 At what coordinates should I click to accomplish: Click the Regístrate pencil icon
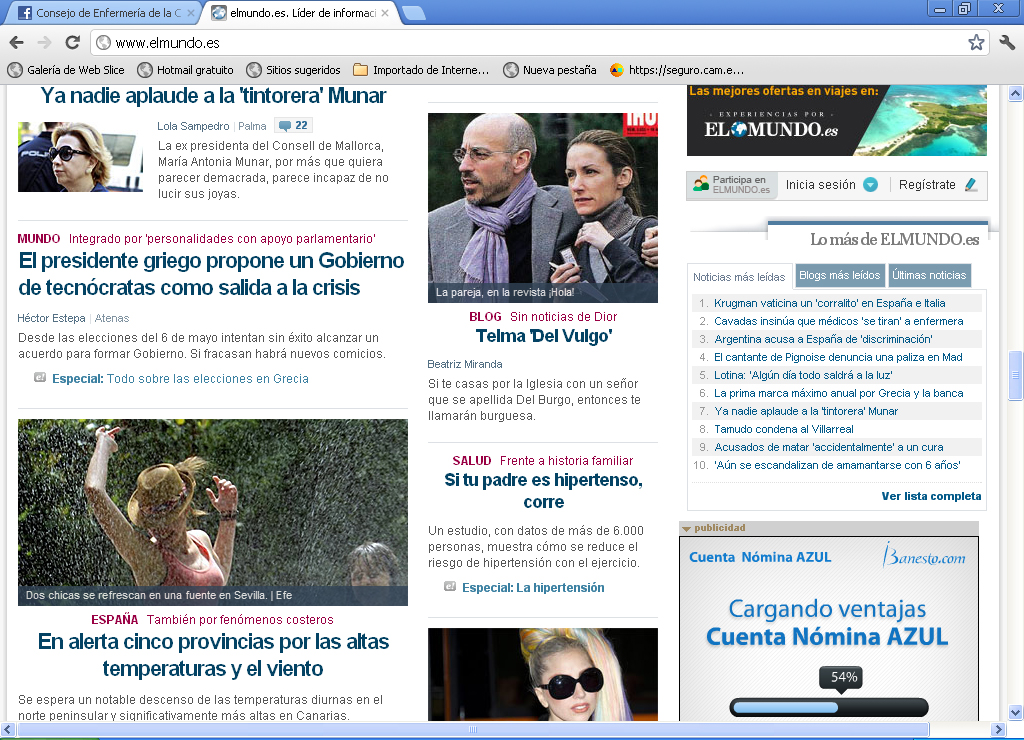970,185
